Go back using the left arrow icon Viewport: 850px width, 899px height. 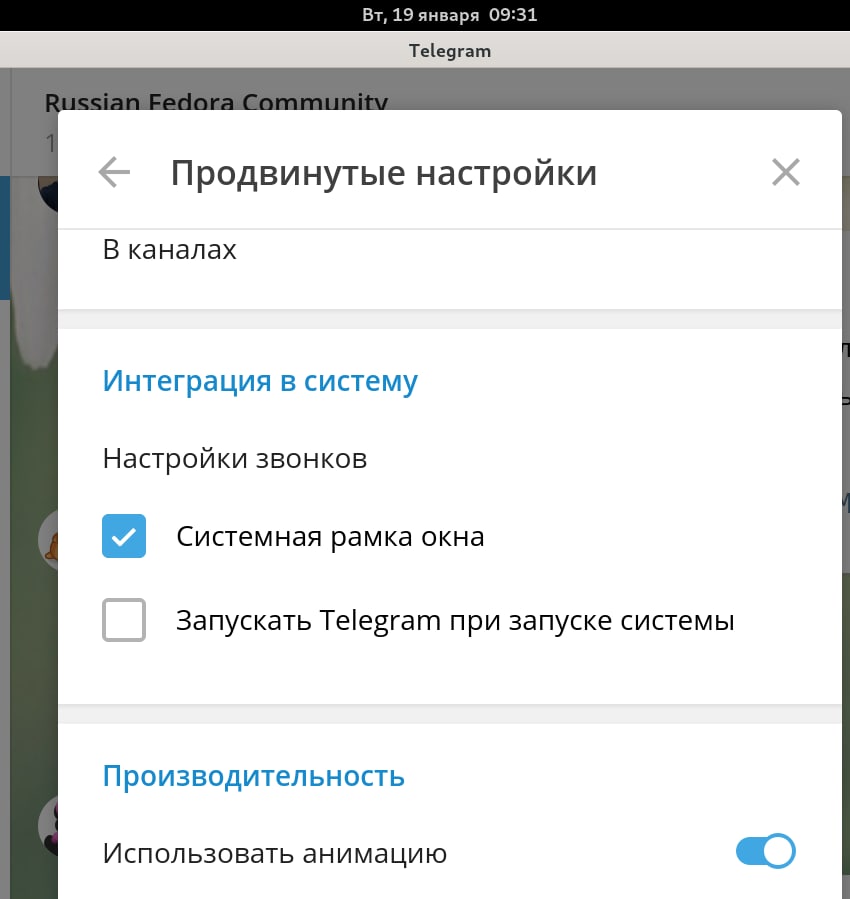click(114, 172)
